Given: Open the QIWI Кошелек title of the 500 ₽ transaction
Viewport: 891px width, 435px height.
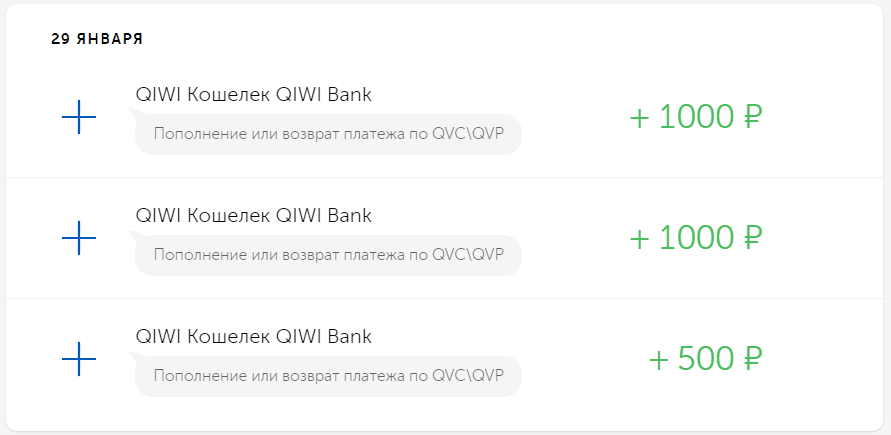Looking at the screenshot, I should point(253,336).
